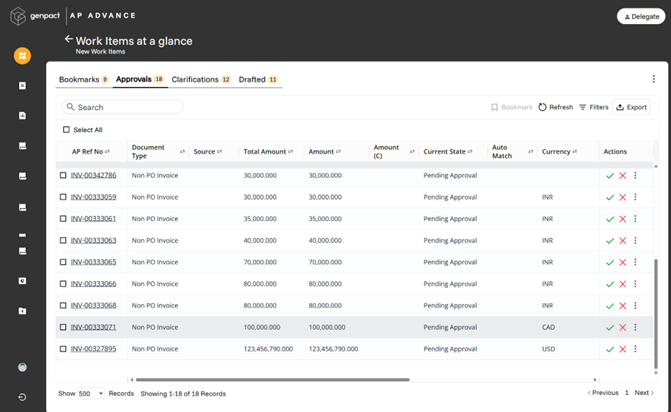This screenshot has height=412, width=671.
Task: Open invoice link INV-00333065
Action: (93, 262)
